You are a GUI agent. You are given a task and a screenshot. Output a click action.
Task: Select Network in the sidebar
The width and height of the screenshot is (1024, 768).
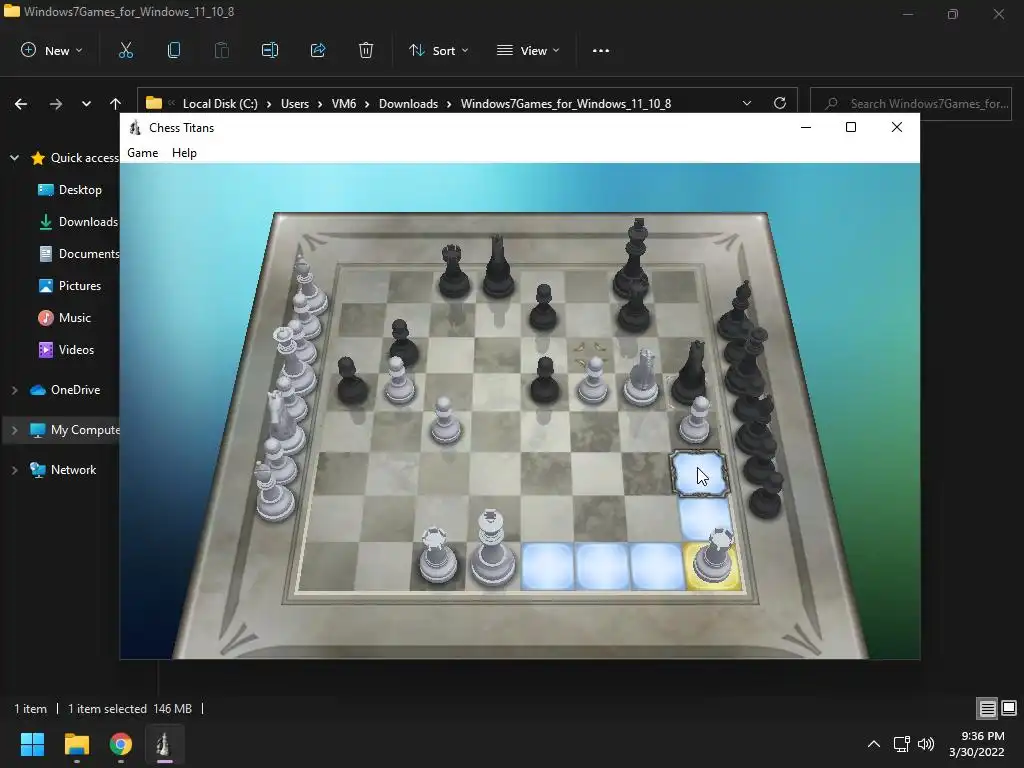pos(63,470)
